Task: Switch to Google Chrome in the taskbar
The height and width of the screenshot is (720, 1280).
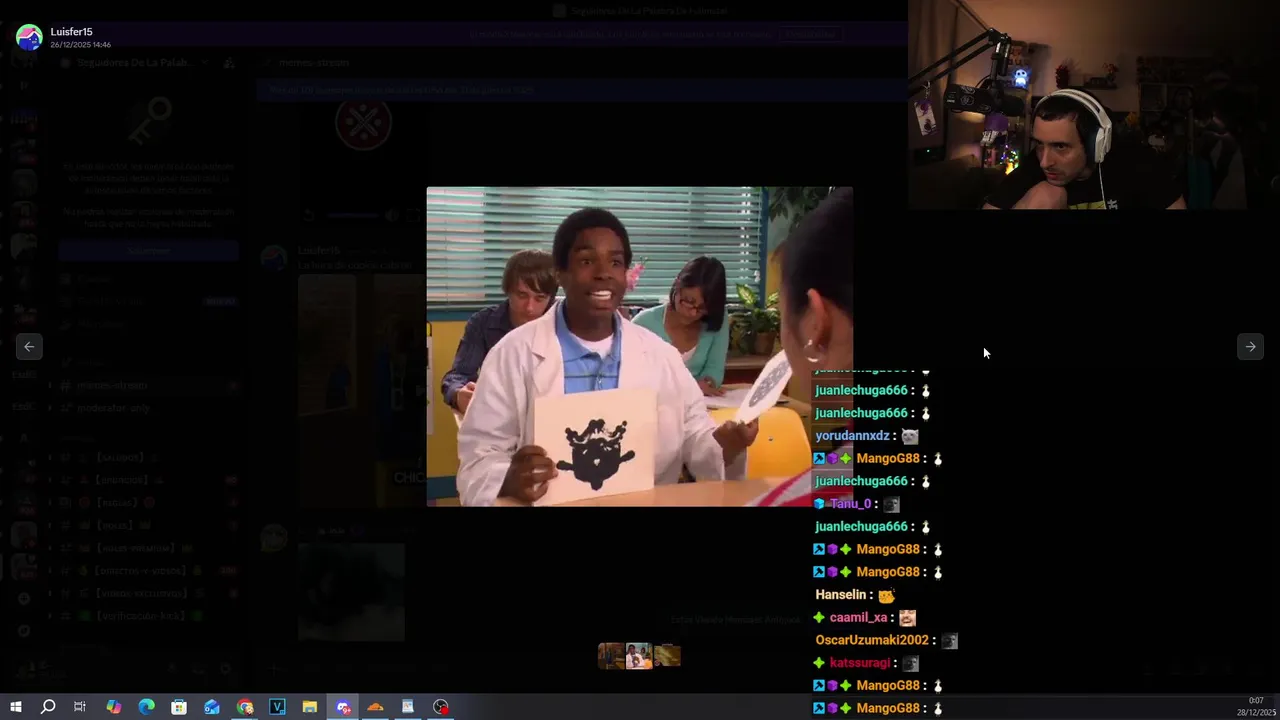Action: click(x=245, y=707)
